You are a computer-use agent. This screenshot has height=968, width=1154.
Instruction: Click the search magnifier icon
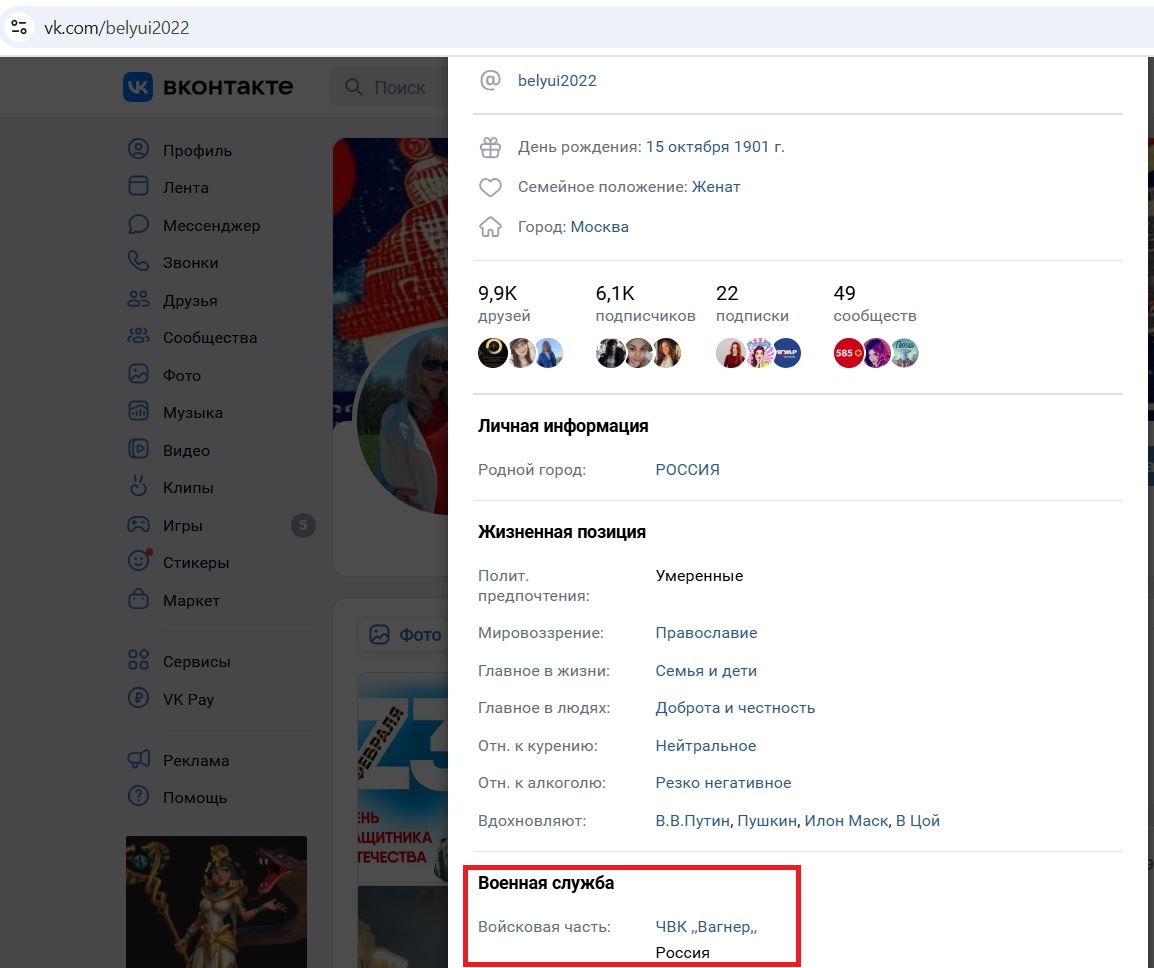354,88
